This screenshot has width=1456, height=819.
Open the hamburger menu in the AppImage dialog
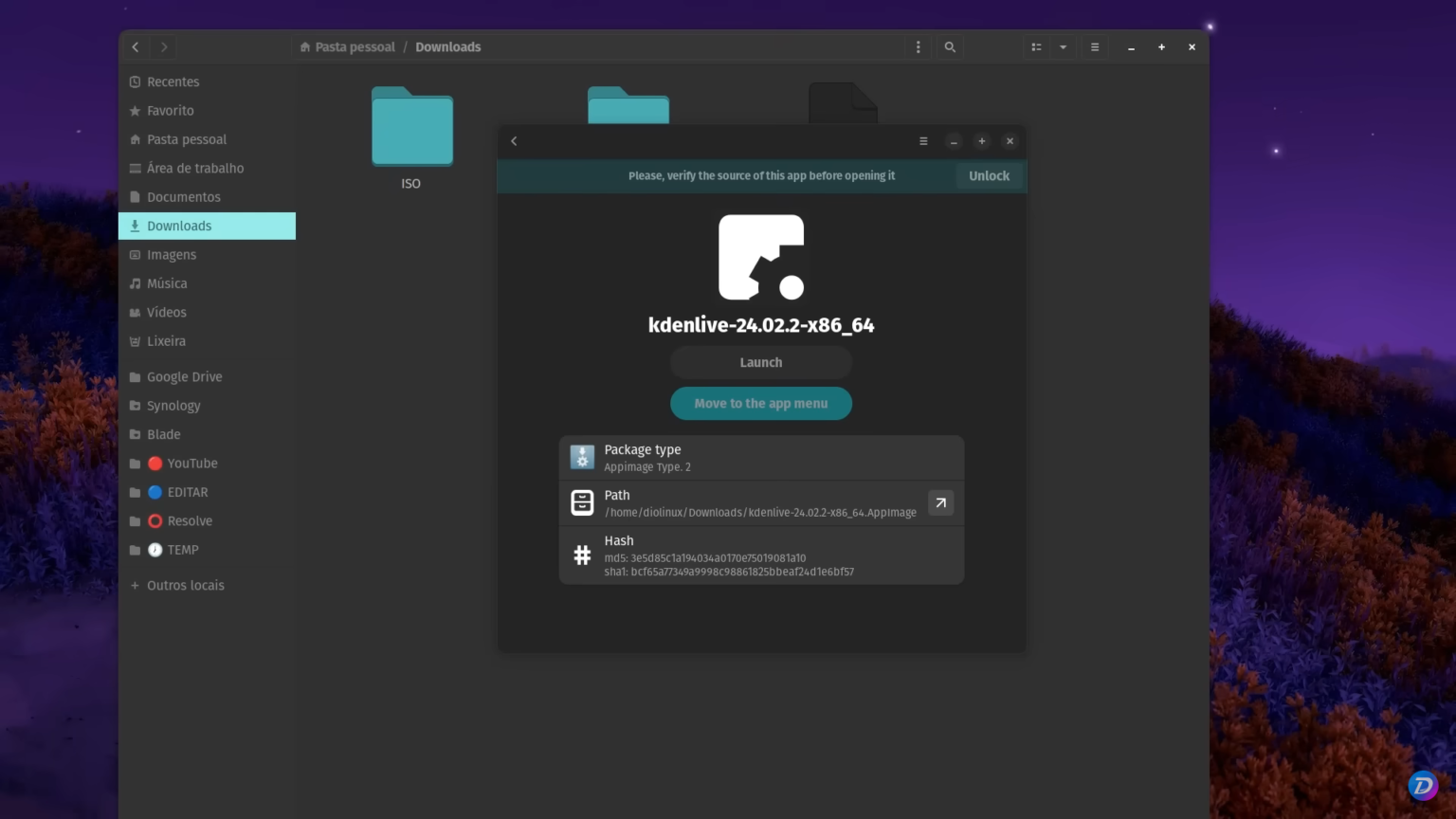tap(923, 141)
